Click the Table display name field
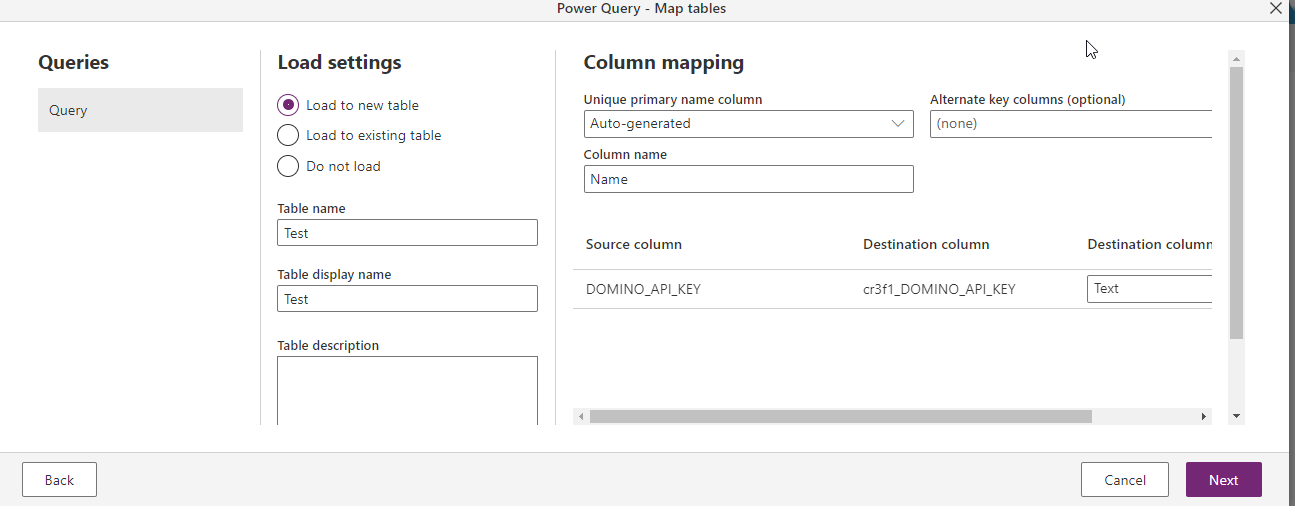This screenshot has width=1295, height=506. [x=407, y=299]
